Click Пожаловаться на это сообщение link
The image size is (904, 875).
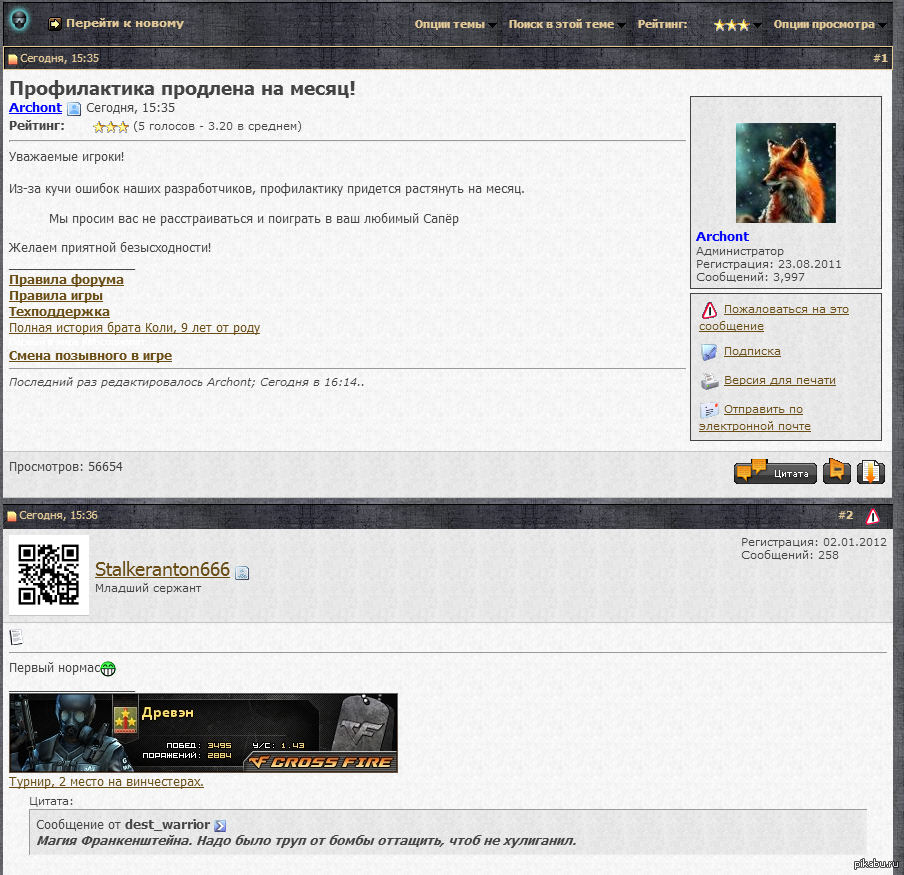786,310
